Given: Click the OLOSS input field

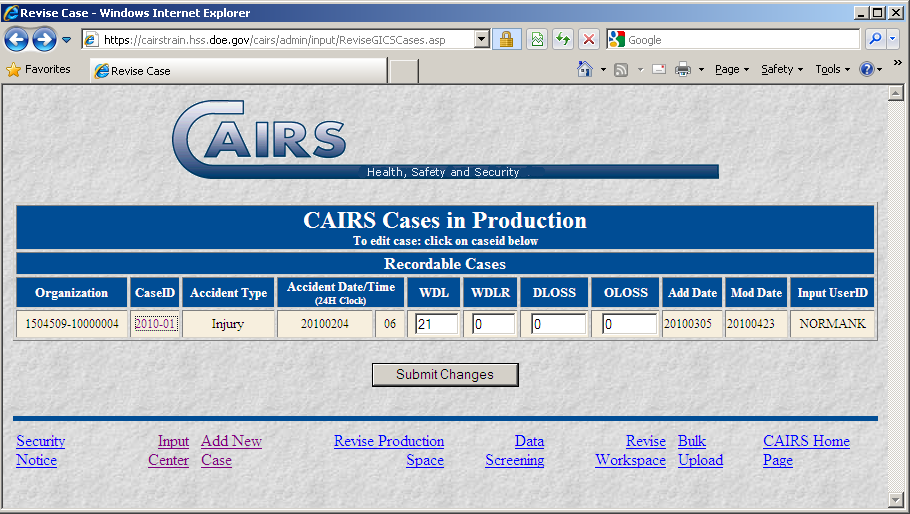Looking at the screenshot, I should [x=629, y=324].
